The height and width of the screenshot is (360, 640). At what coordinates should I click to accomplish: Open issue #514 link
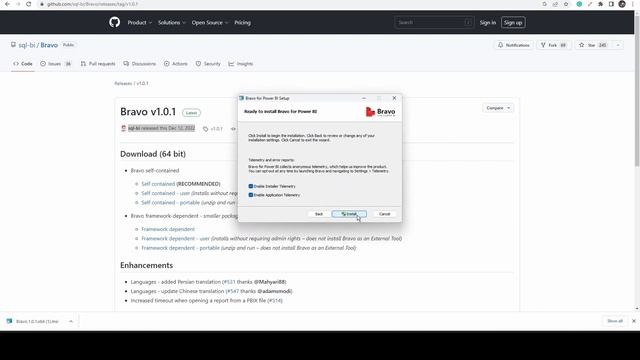(x=275, y=300)
